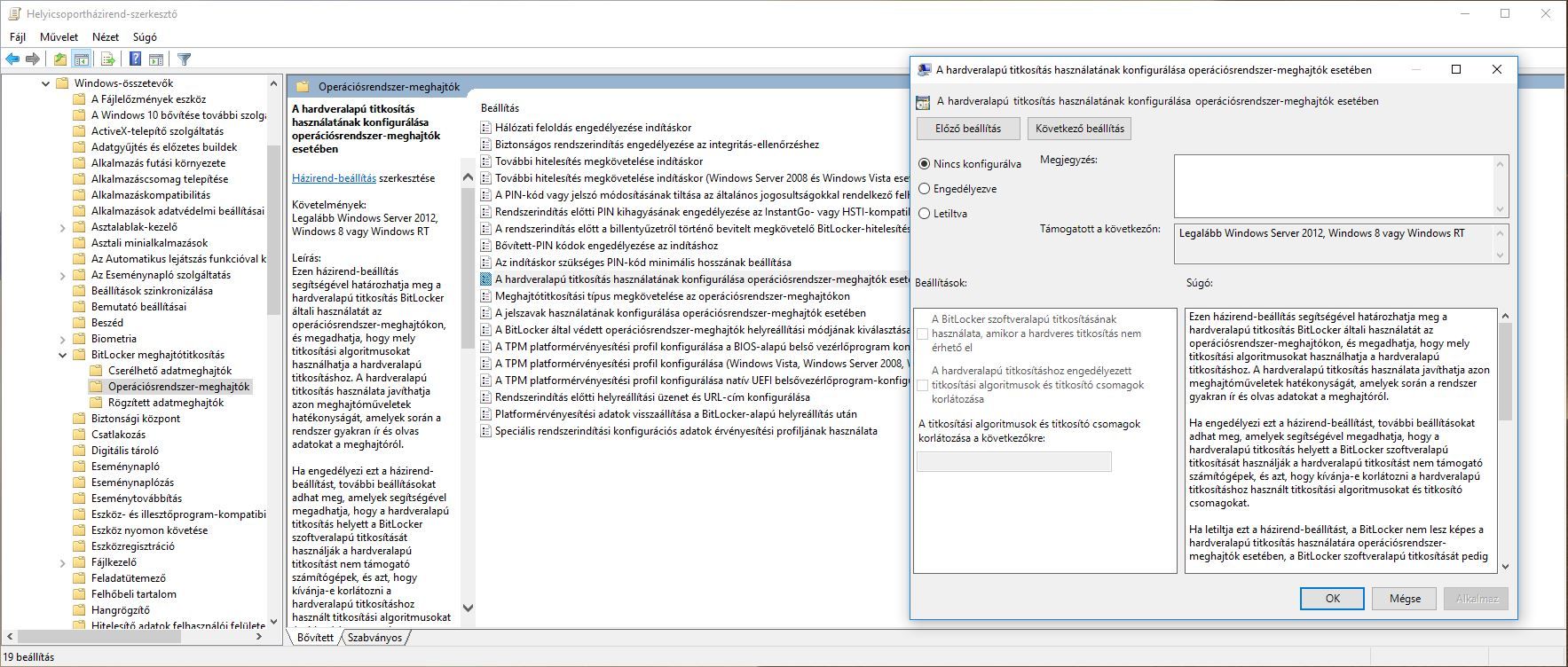Expand the Biometria tree node
Image resolution: width=1568 pixels, height=667 pixels.
click(62, 339)
